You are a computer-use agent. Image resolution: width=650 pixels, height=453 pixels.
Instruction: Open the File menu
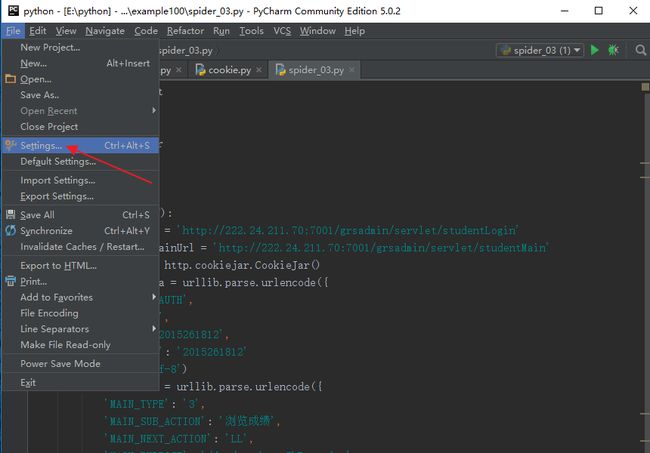(x=13, y=31)
